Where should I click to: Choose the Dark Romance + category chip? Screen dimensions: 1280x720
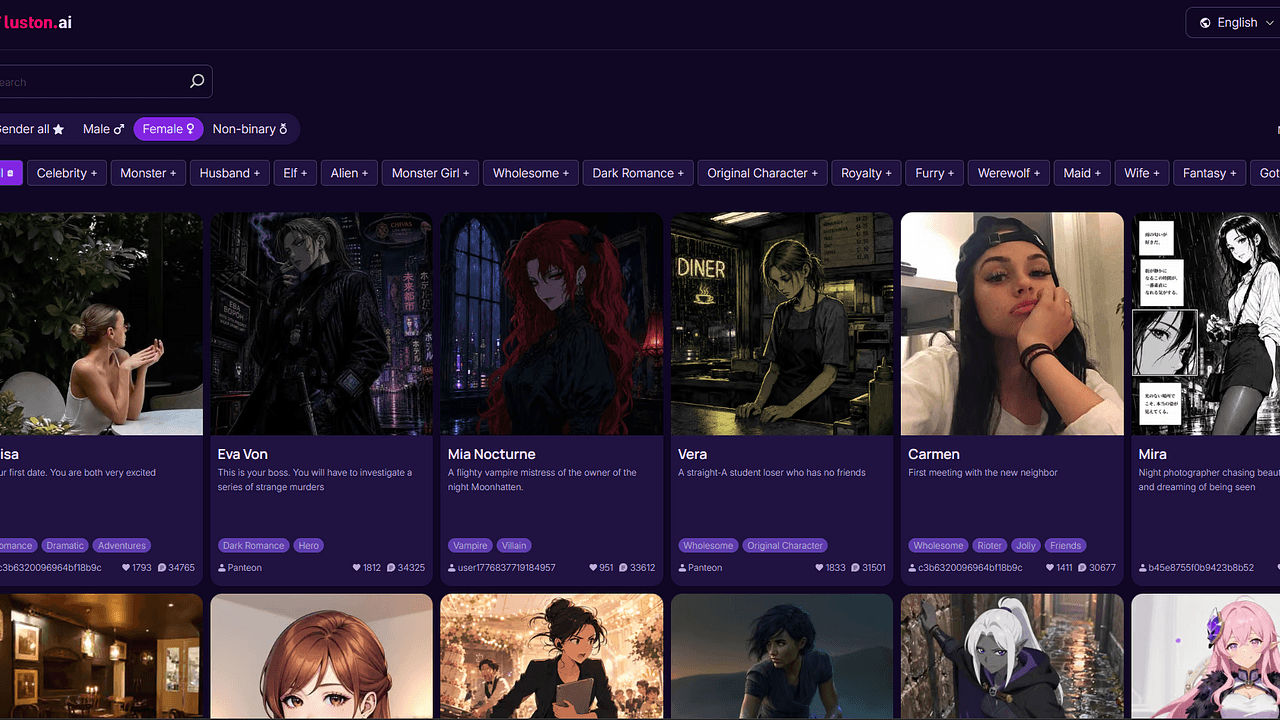click(x=638, y=173)
